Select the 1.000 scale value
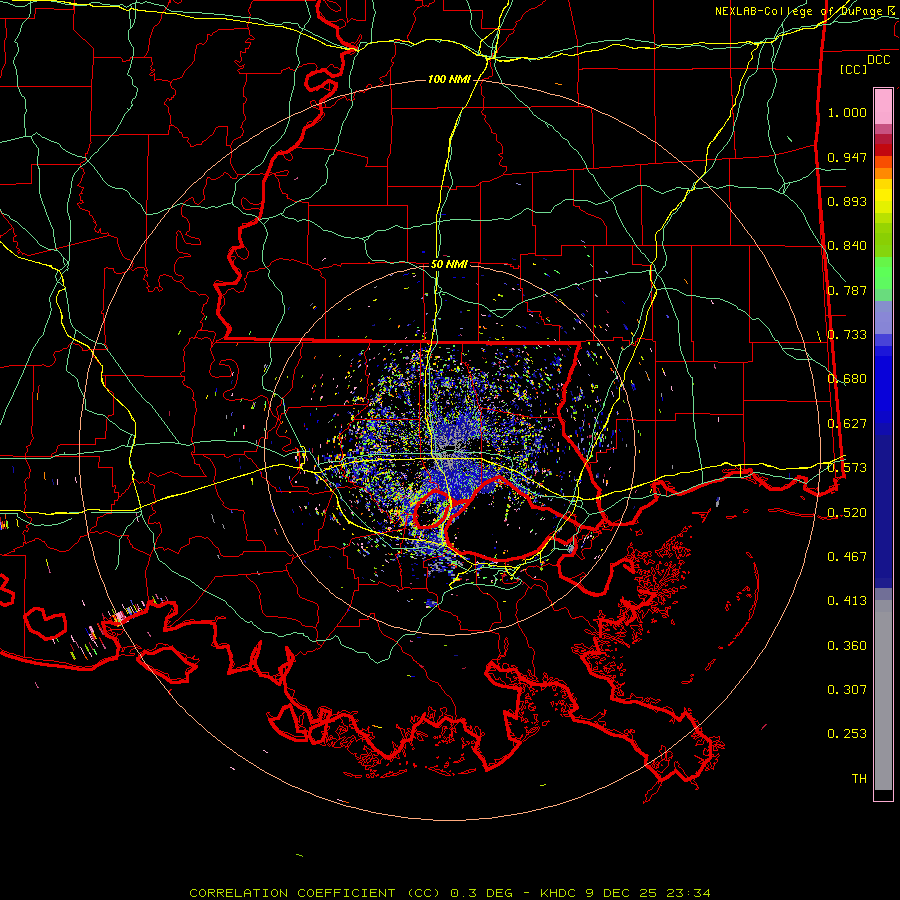 click(847, 112)
